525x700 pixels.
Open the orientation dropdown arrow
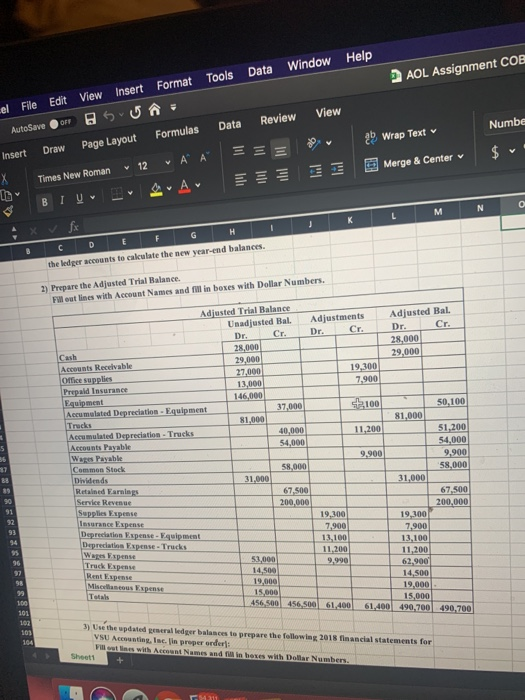(329, 143)
